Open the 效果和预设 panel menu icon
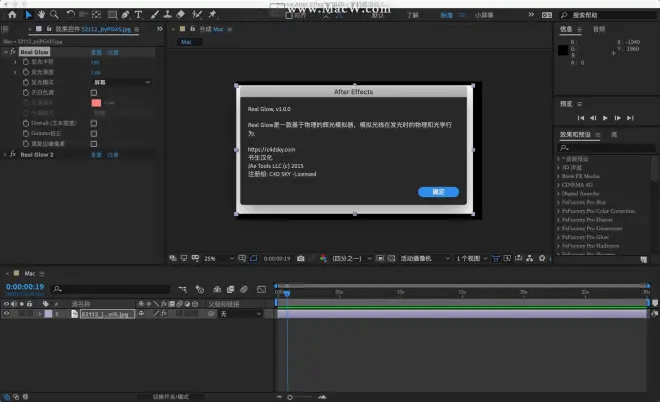Viewport: 660px width, 402px height. (x=598, y=135)
